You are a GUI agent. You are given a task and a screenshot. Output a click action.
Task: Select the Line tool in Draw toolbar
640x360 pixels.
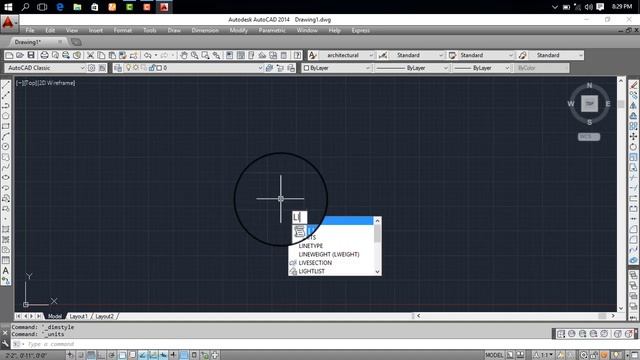(x=6, y=85)
